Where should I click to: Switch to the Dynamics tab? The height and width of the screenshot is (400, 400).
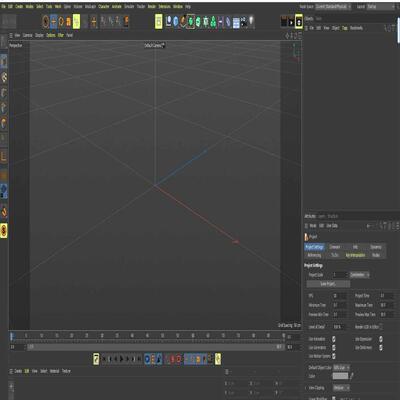pos(376,247)
